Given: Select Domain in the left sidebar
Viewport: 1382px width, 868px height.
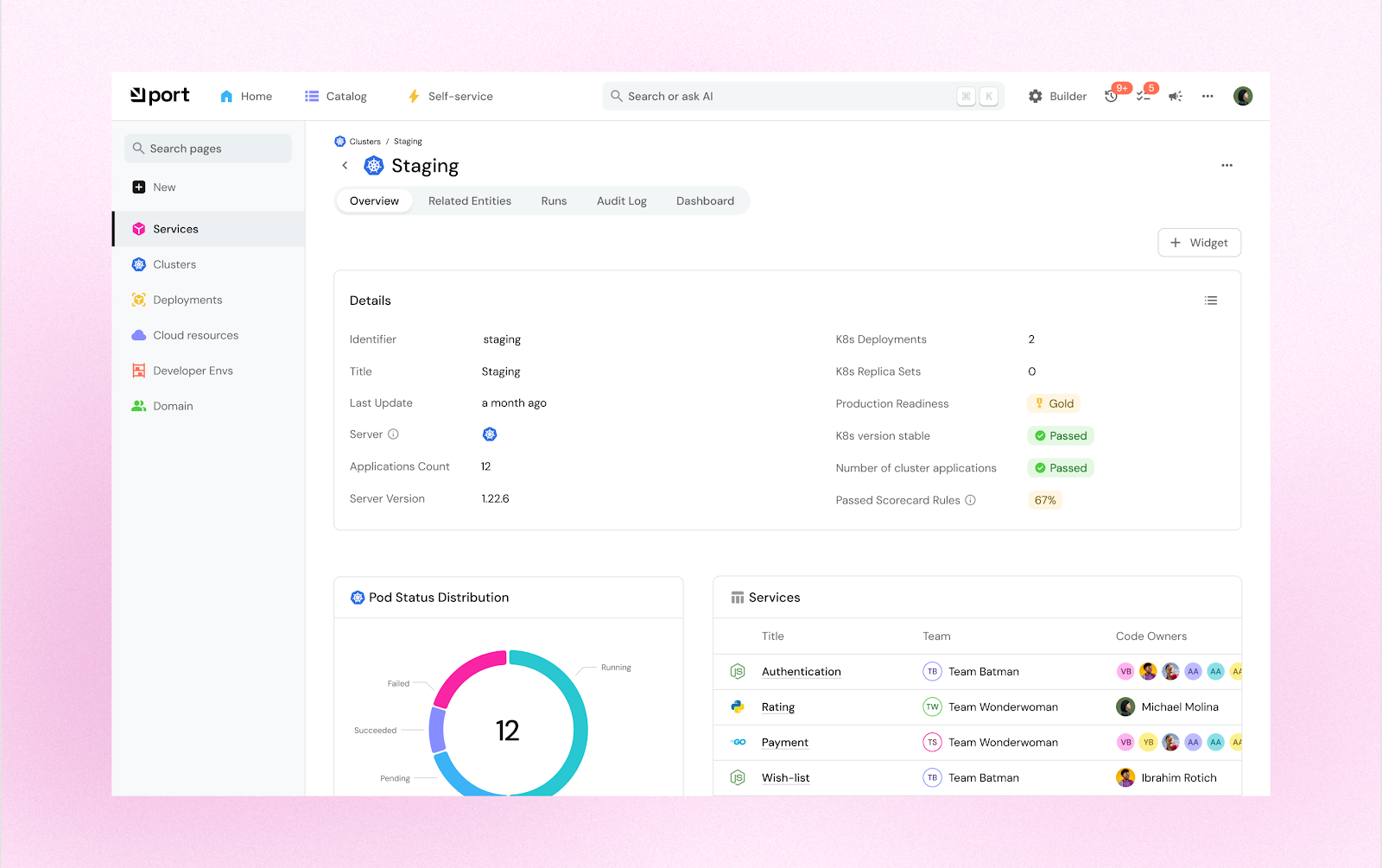Looking at the screenshot, I should 173,405.
